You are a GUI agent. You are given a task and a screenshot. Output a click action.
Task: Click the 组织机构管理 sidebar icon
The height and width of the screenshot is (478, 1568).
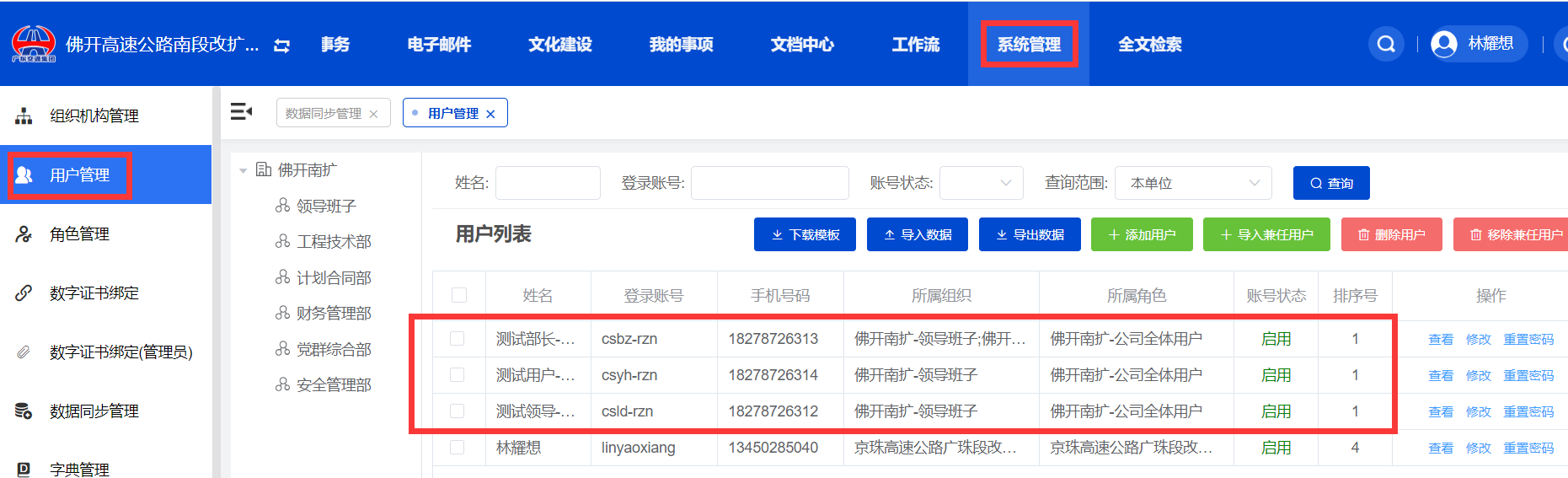tap(24, 115)
